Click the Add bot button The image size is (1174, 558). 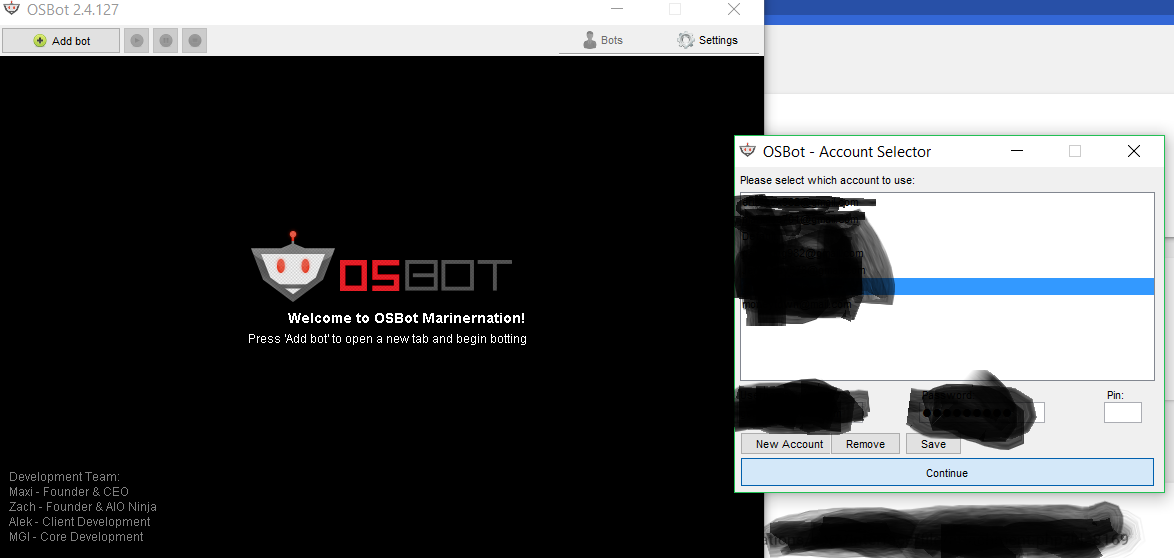pos(61,40)
